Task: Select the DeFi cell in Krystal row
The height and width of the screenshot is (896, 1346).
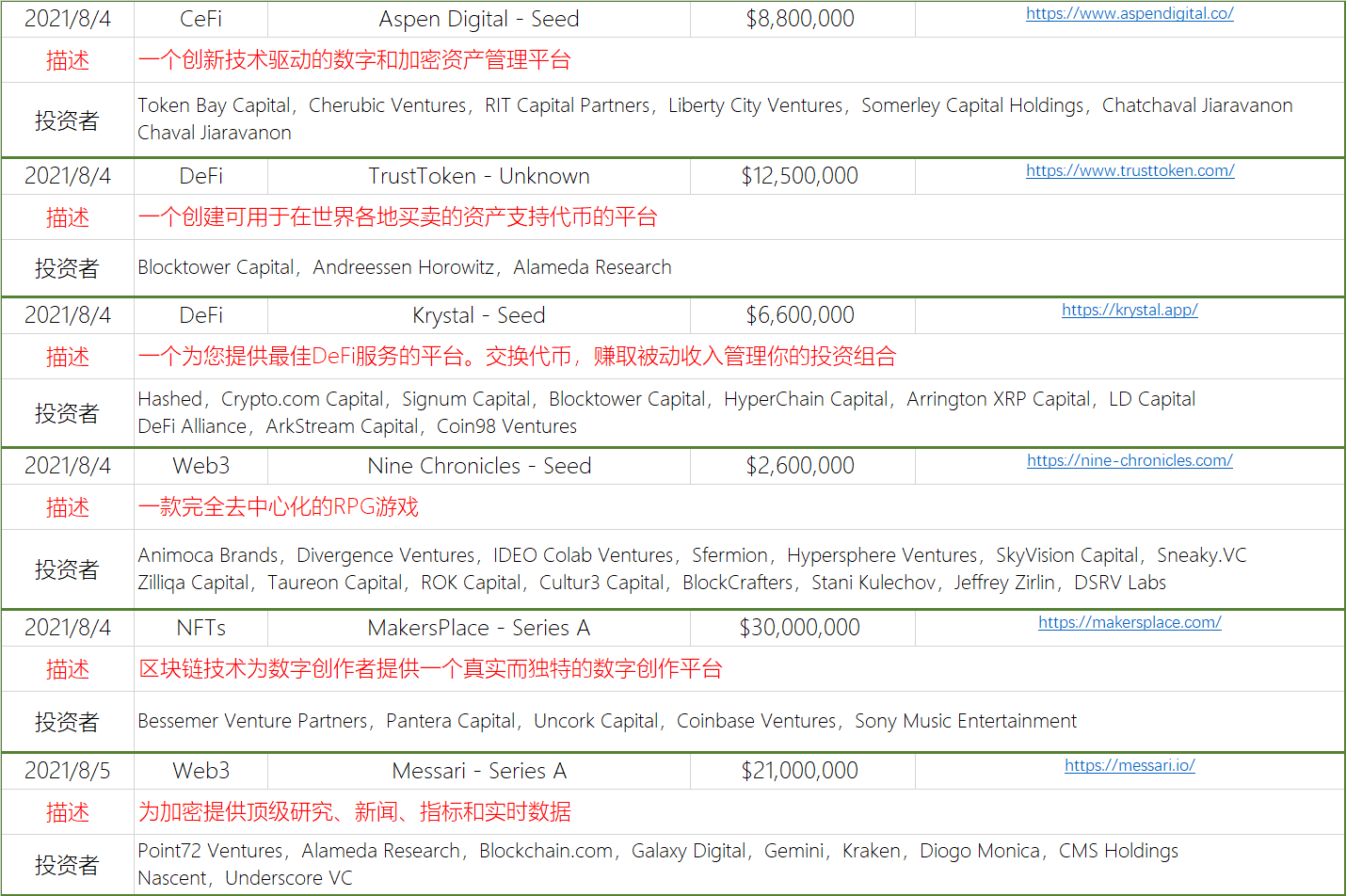Action: (x=201, y=315)
